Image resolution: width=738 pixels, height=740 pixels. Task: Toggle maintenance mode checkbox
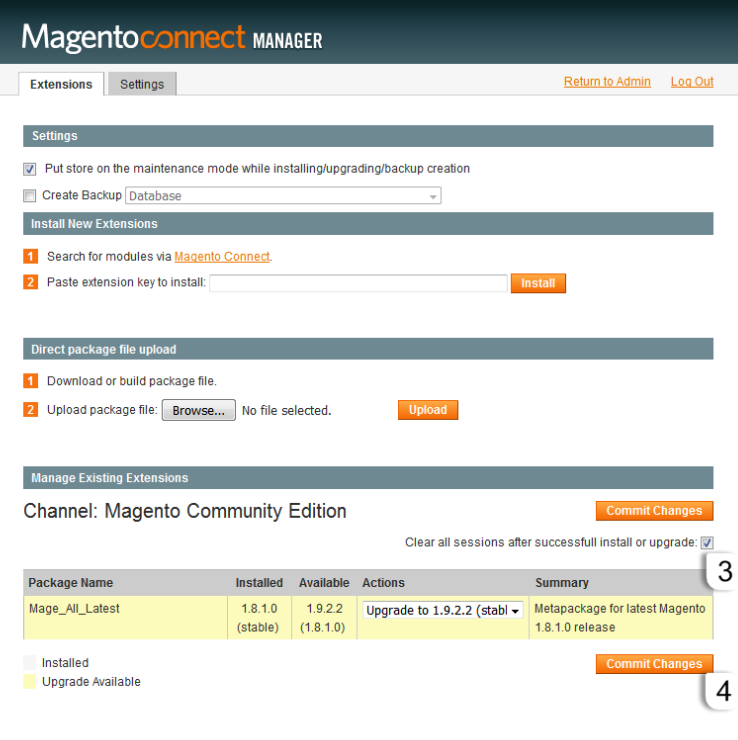point(30,169)
